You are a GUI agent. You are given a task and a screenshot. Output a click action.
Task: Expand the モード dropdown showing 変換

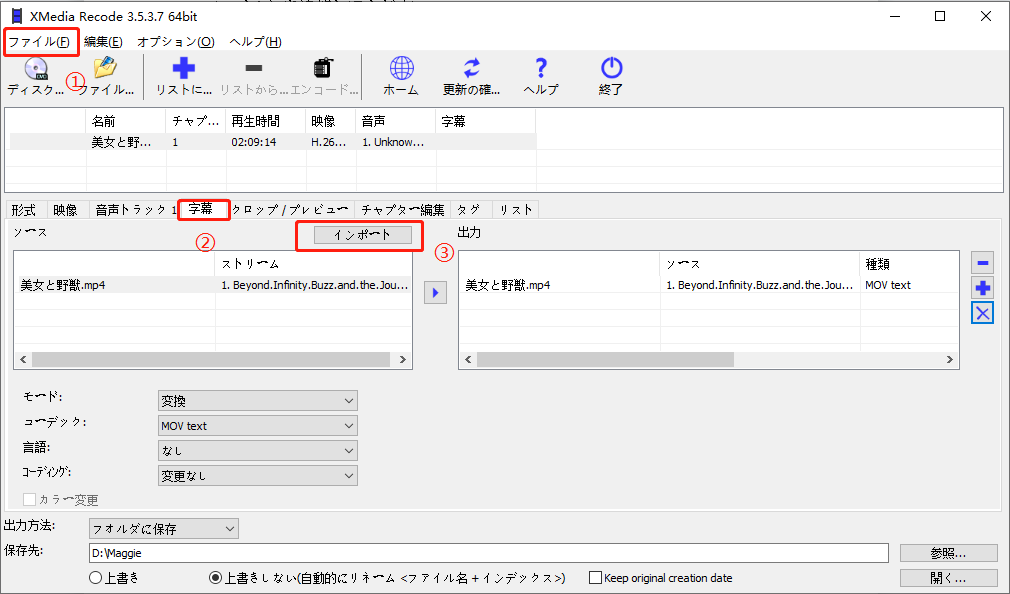[257, 401]
